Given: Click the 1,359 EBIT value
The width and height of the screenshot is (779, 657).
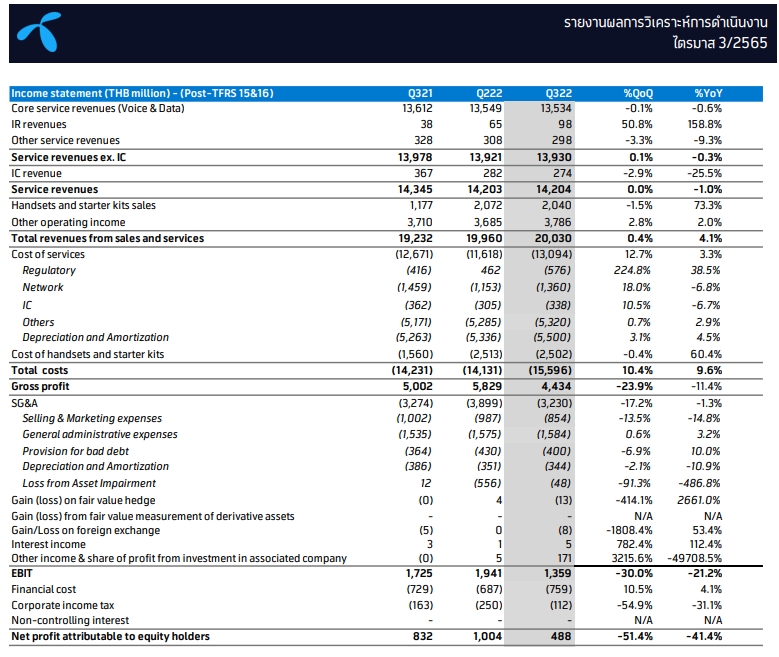Looking at the screenshot, I should click(x=557, y=573).
